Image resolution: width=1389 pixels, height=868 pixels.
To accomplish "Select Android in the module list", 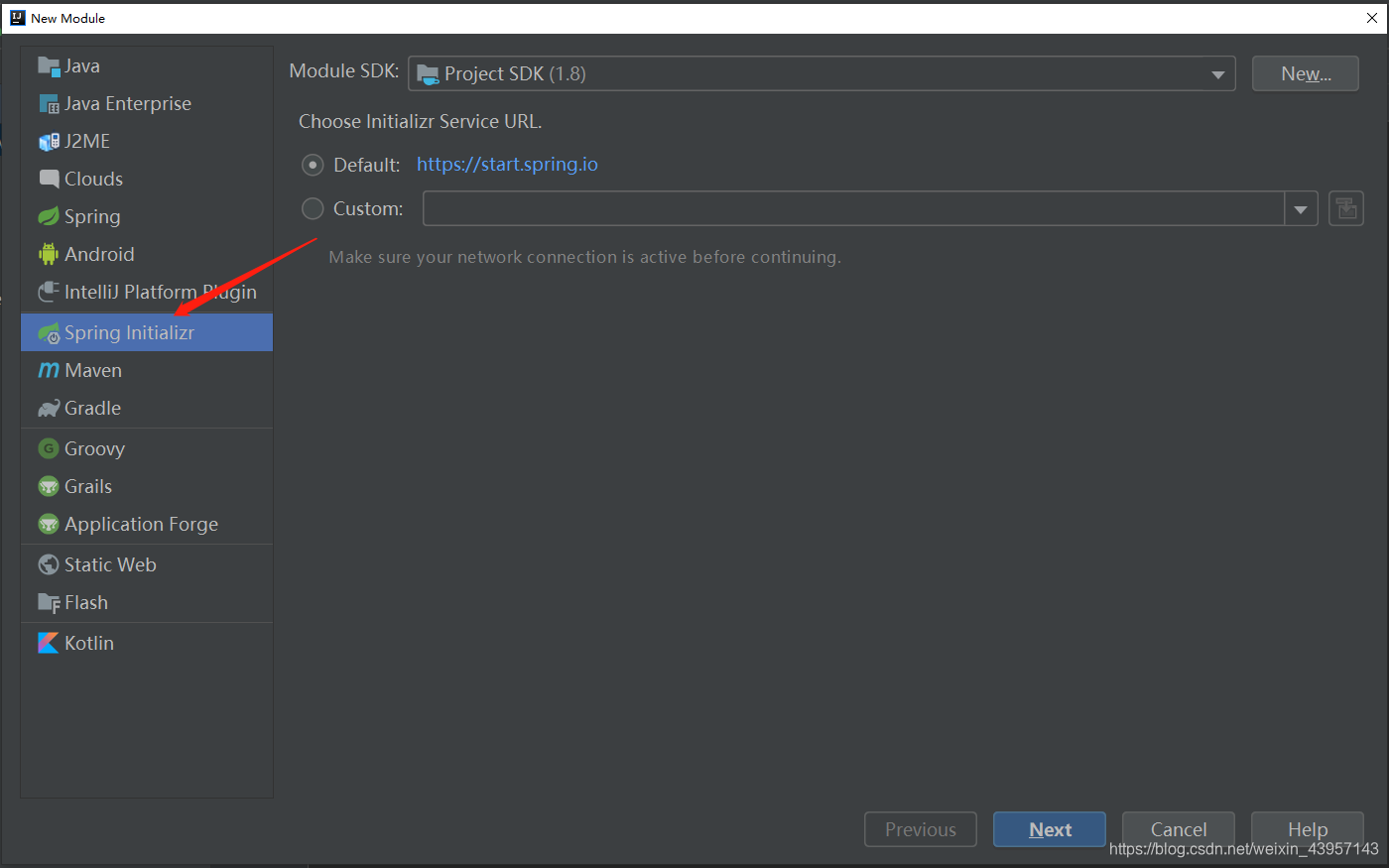I will [147, 255].
